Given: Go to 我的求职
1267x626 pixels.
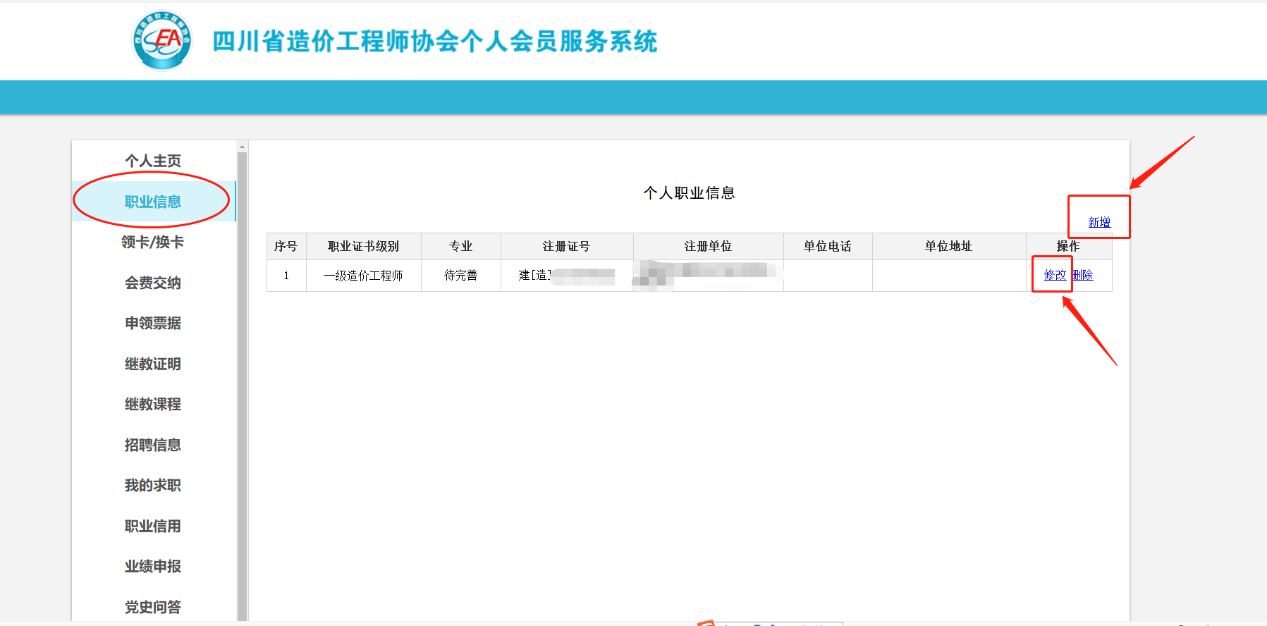Looking at the screenshot, I should click(x=153, y=485).
